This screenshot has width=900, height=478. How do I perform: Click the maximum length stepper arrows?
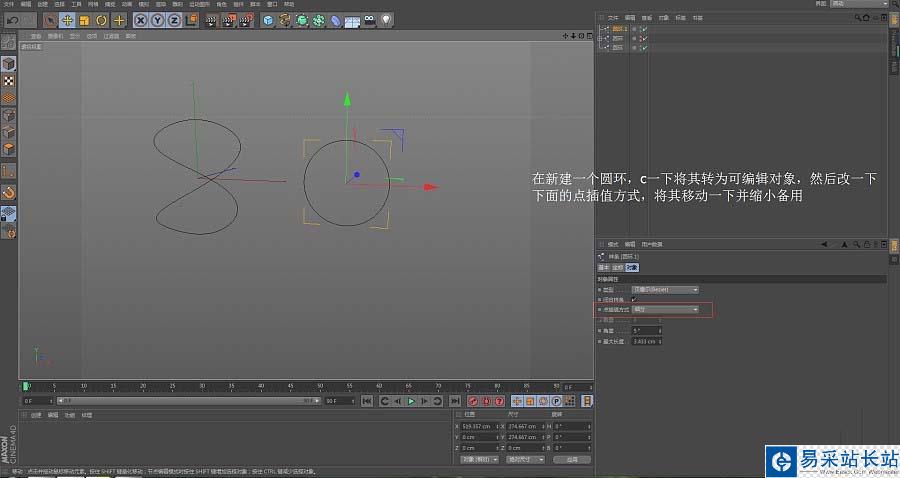660,341
